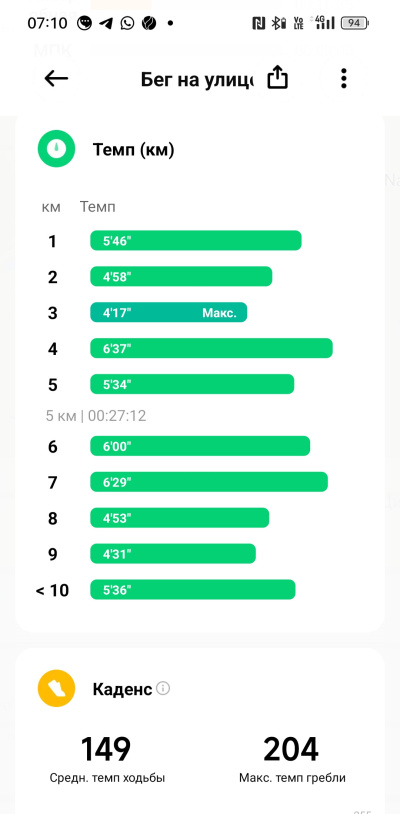400x814 pixels.
Task: Open the share icon in header
Action: tap(277, 78)
